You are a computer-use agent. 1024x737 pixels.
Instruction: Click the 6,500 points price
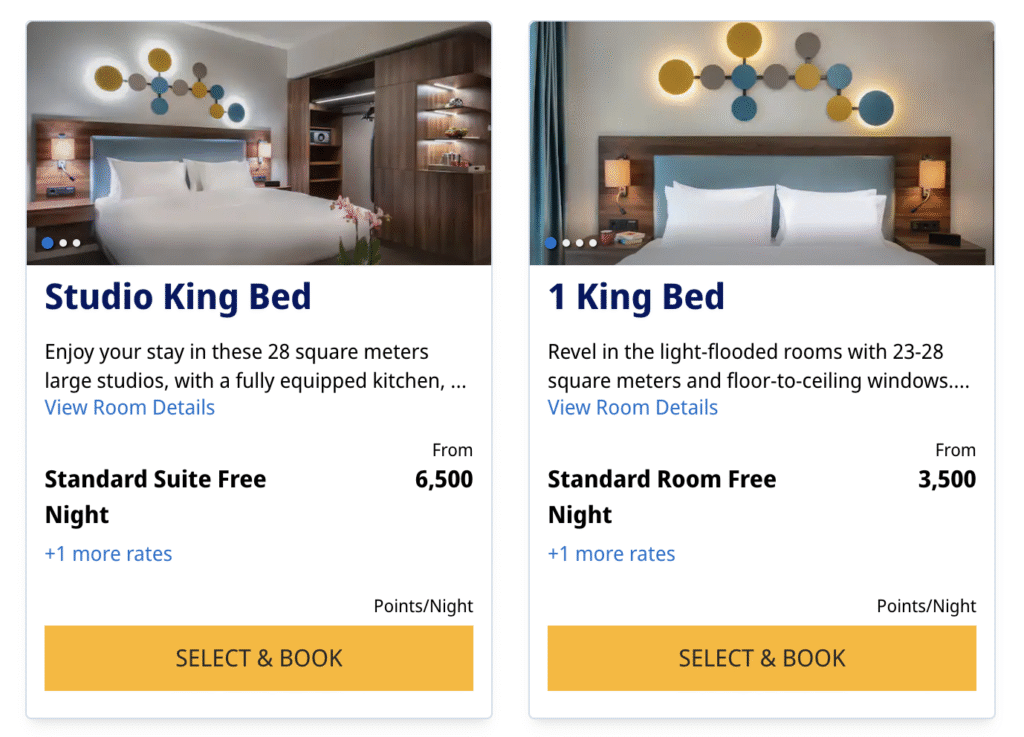(444, 480)
